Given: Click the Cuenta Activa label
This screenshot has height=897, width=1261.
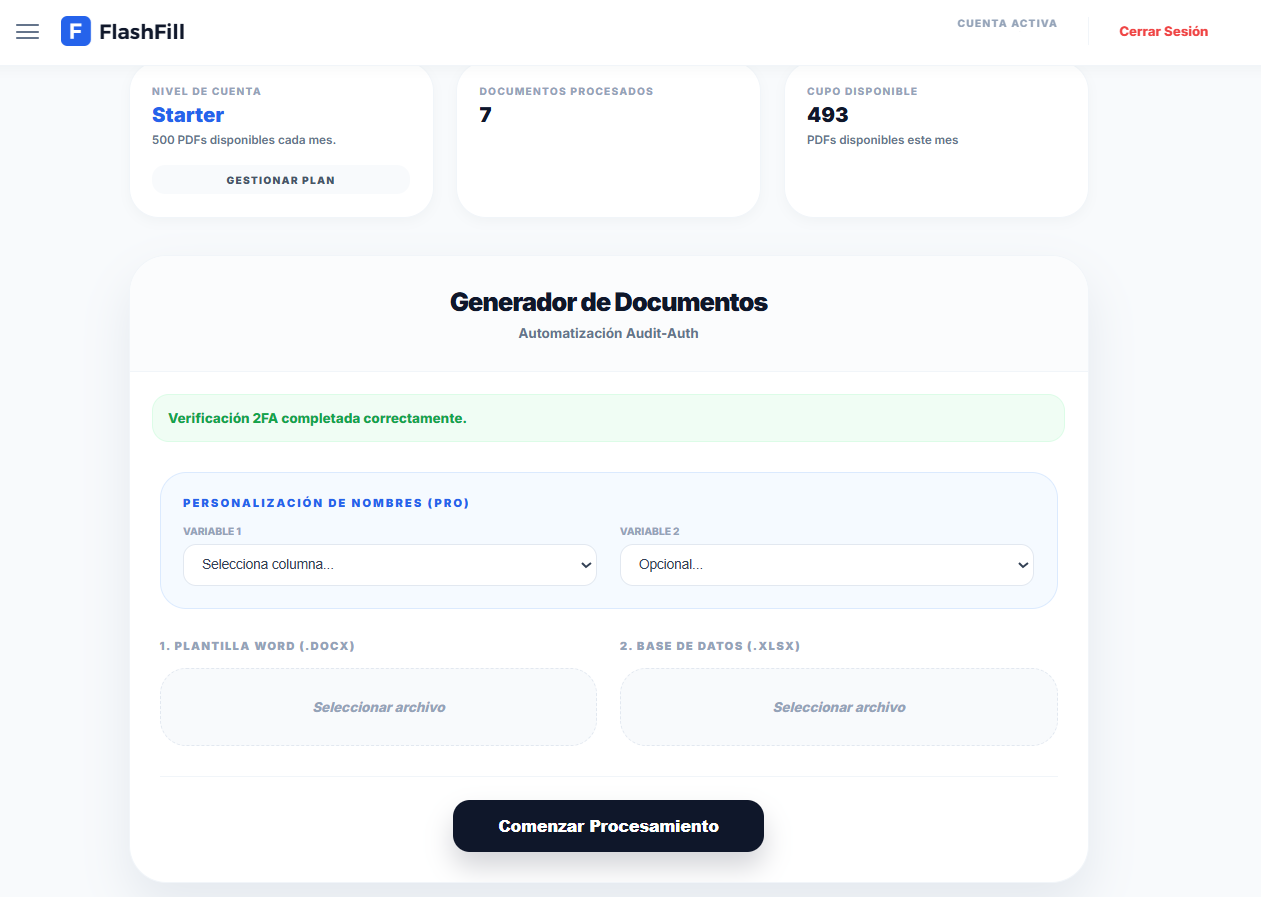Looking at the screenshot, I should (1007, 23).
